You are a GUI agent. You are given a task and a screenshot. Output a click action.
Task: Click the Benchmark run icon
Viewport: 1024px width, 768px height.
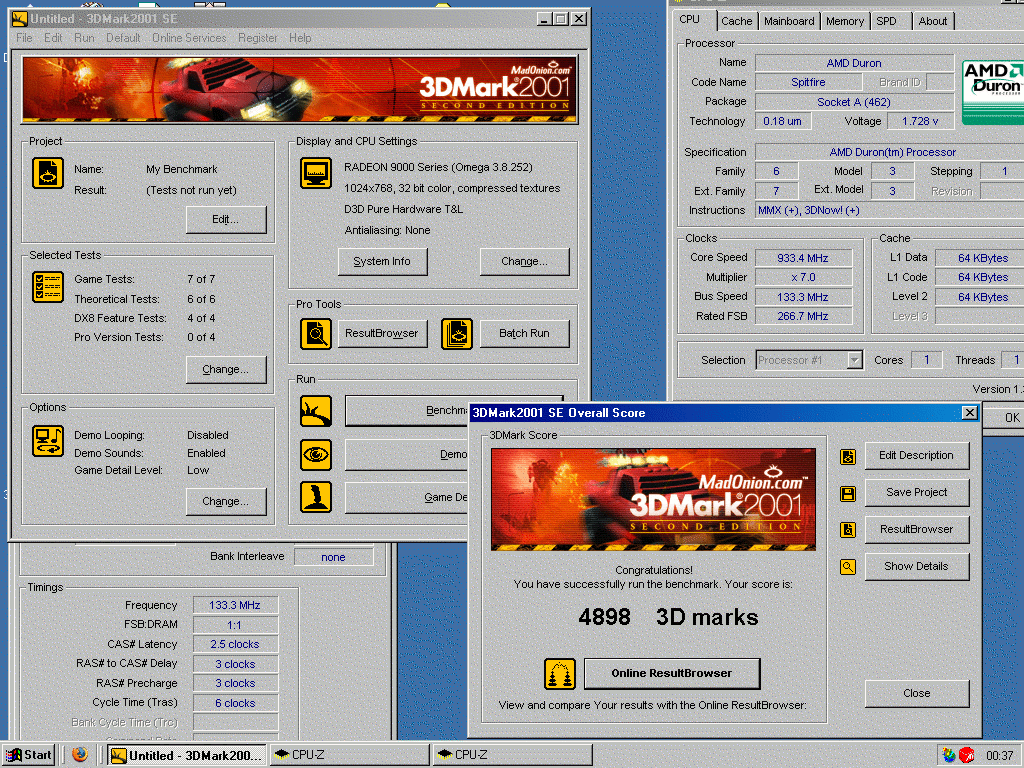click(316, 411)
